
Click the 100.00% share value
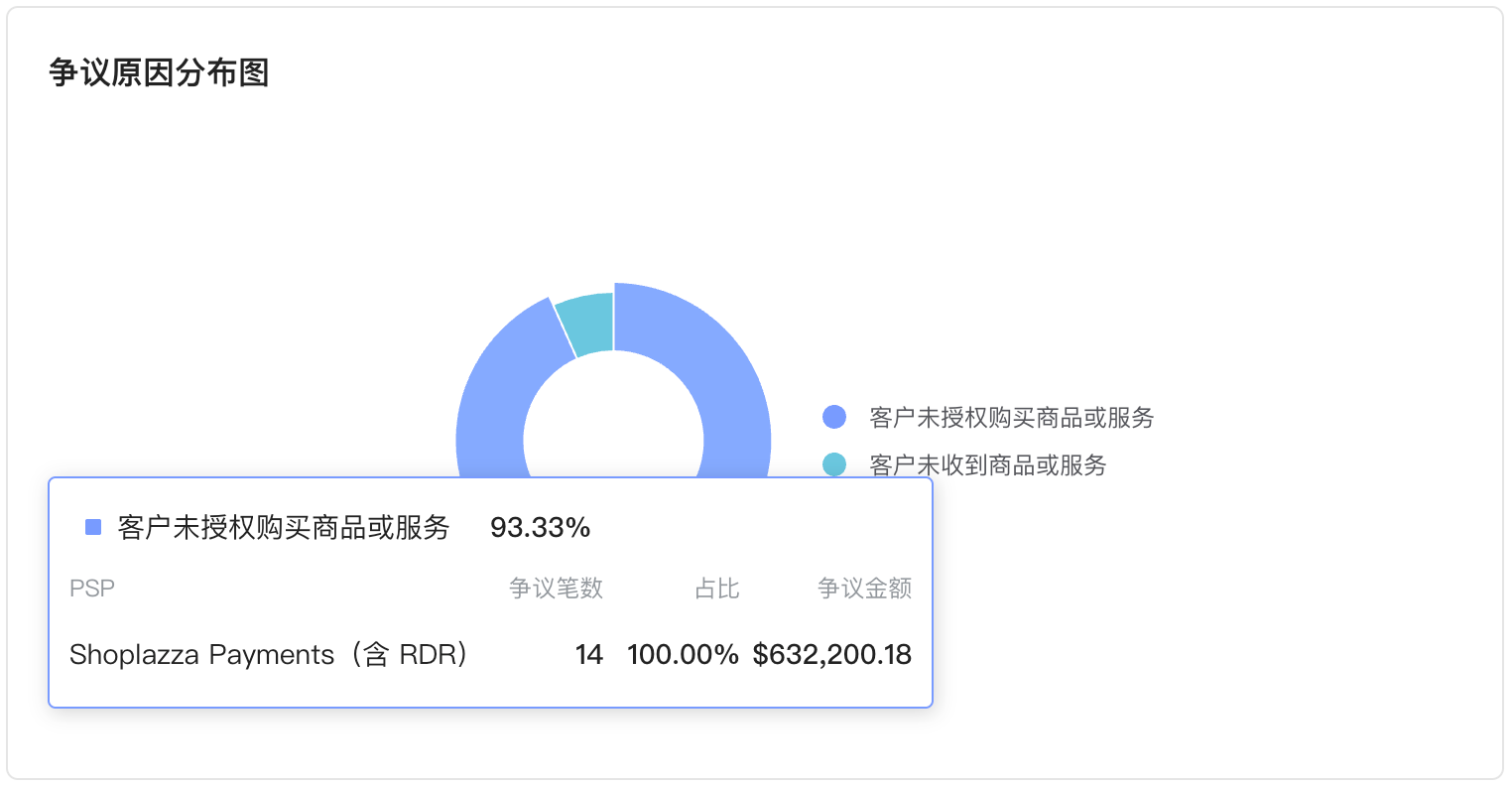click(683, 655)
